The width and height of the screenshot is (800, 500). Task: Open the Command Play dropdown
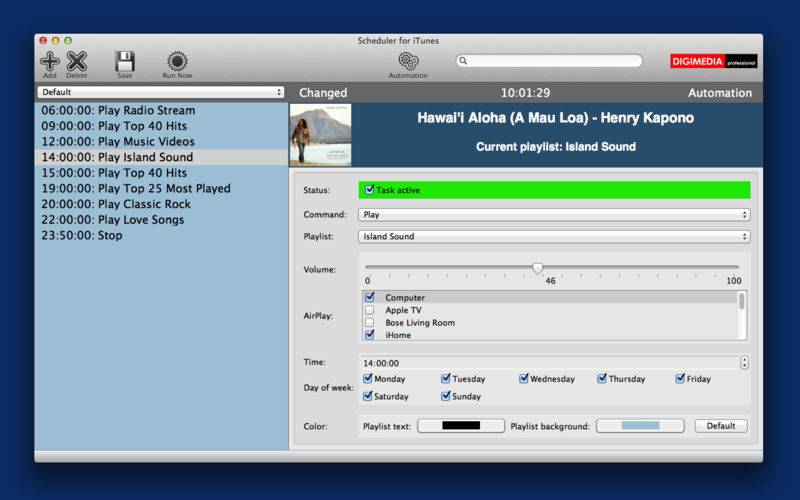point(554,215)
